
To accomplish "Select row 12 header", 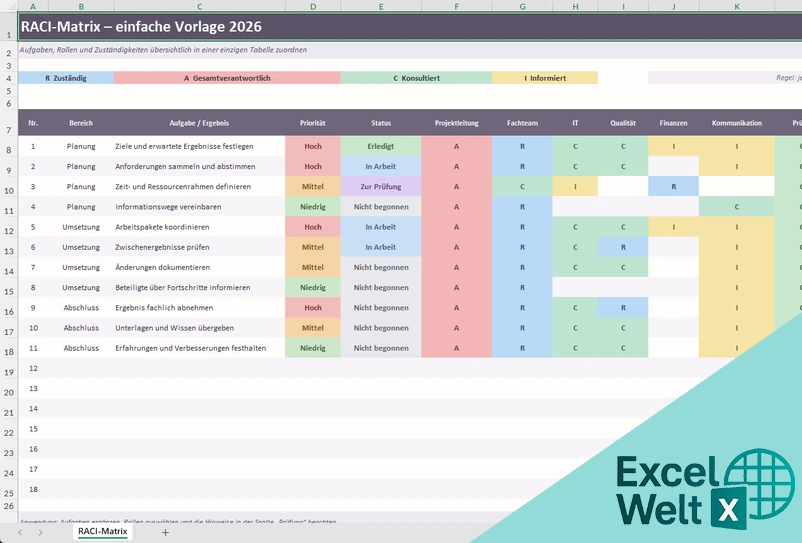I will pos(9,227).
